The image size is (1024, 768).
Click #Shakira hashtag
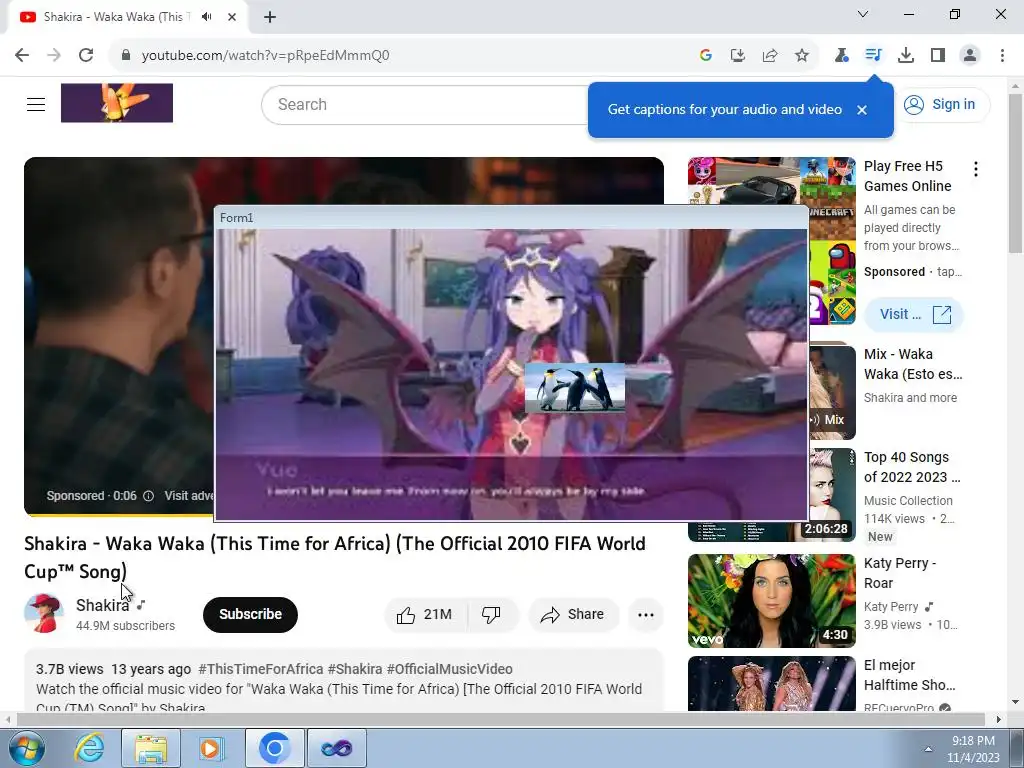click(355, 669)
